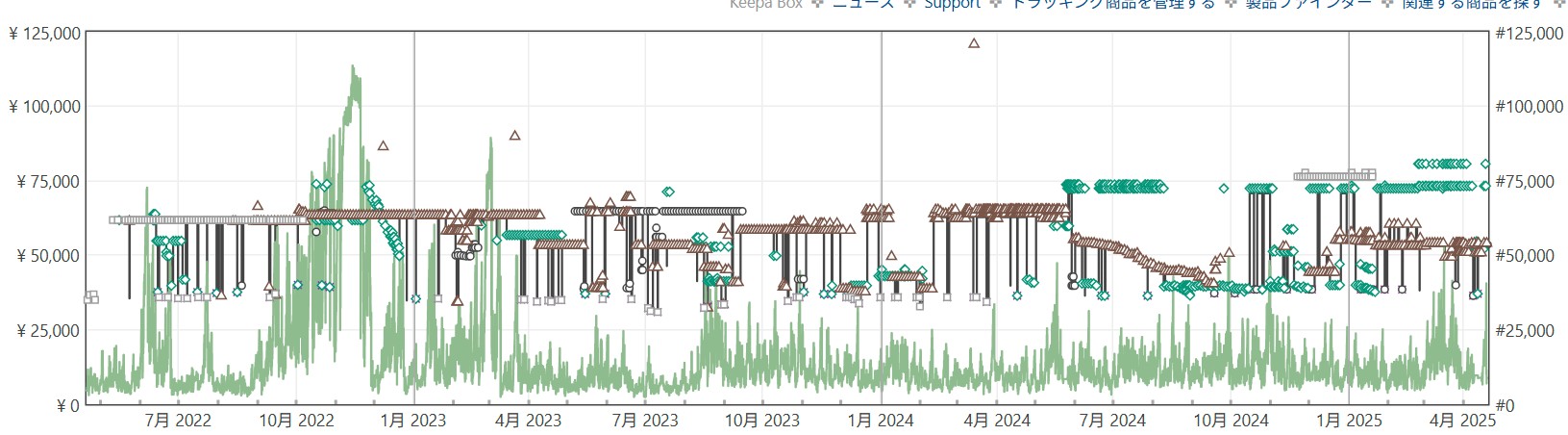Click the 7月 2022 x-axis label
The image size is (1568, 435).
[178, 421]
